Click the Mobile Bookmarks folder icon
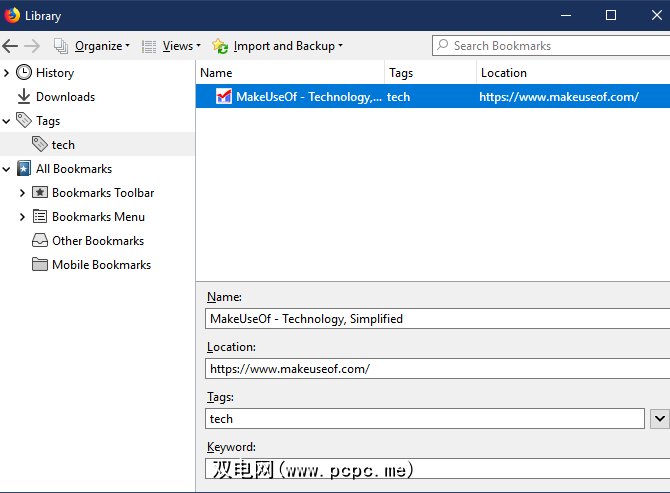This screenshot has width=670, height=493. pos(40,264)
